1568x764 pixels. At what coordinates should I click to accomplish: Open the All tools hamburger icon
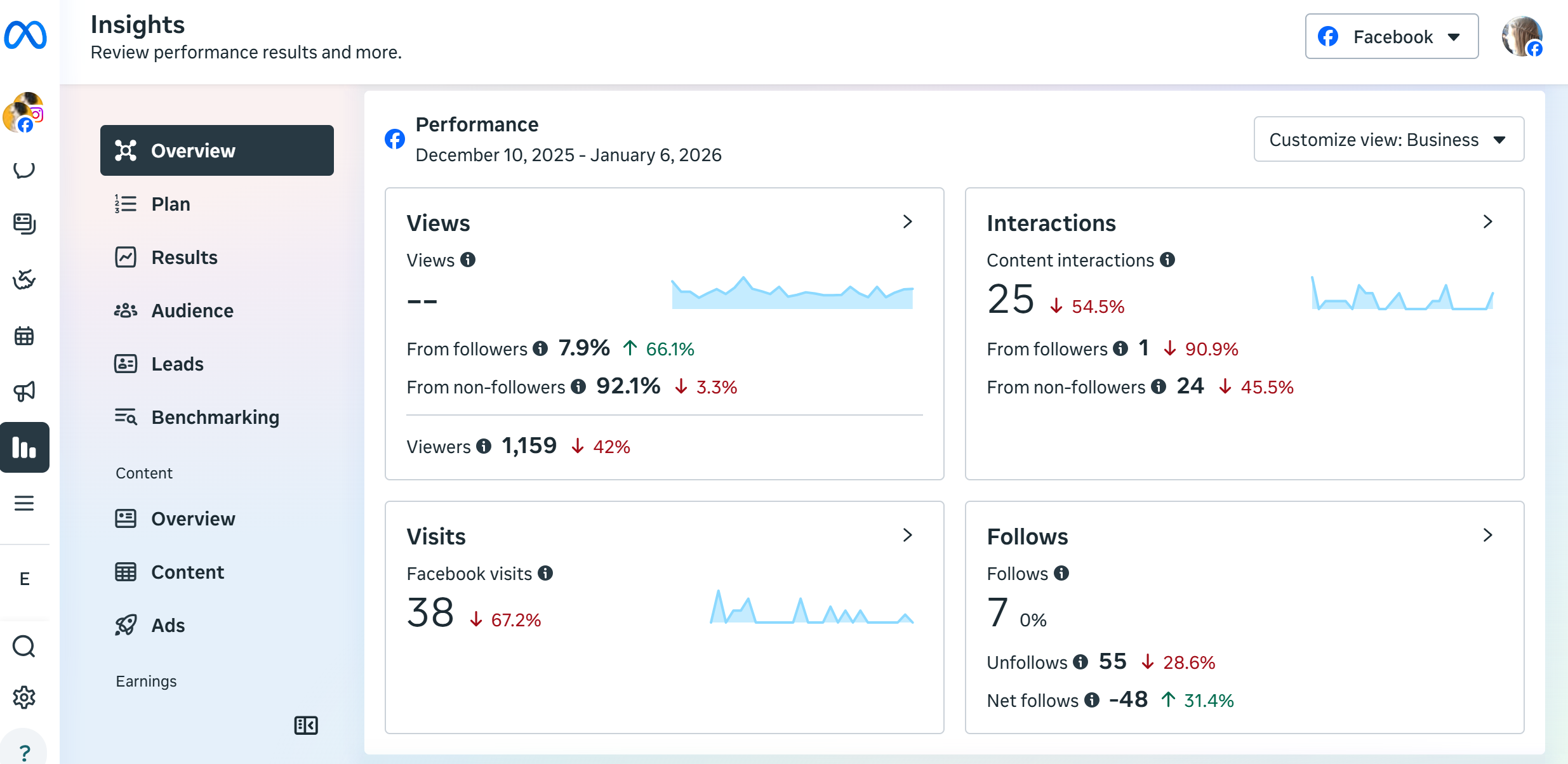(x=24, y=503)
